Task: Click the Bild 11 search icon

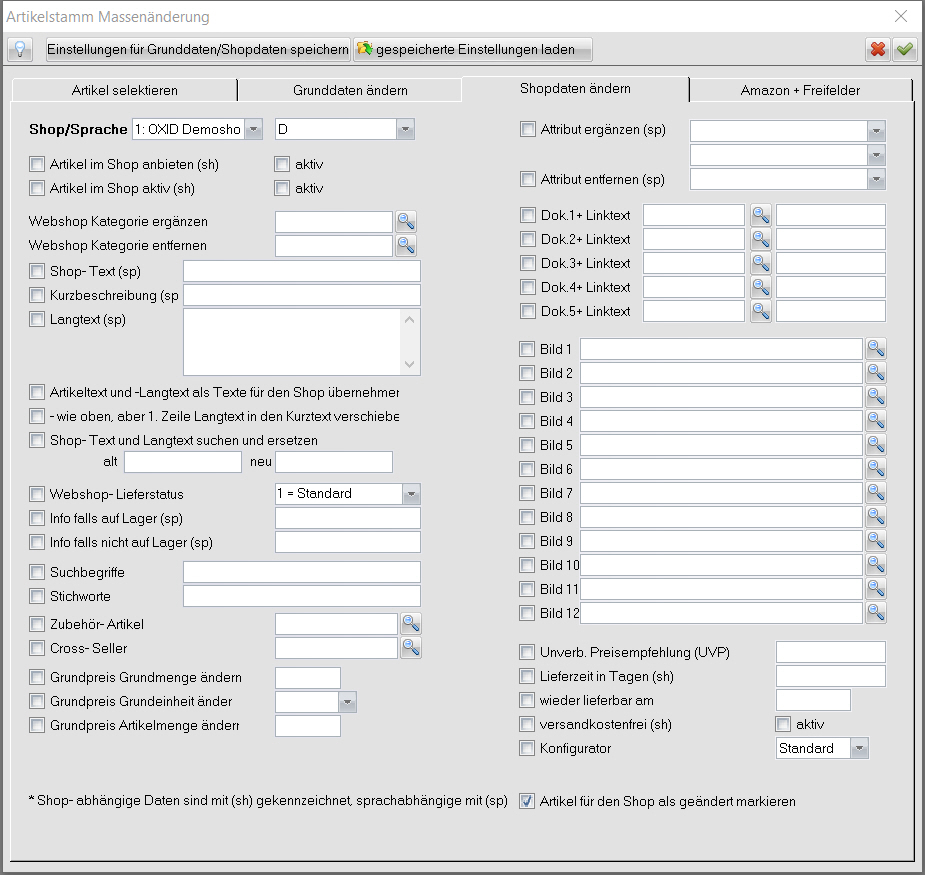Action: [876, 589]
